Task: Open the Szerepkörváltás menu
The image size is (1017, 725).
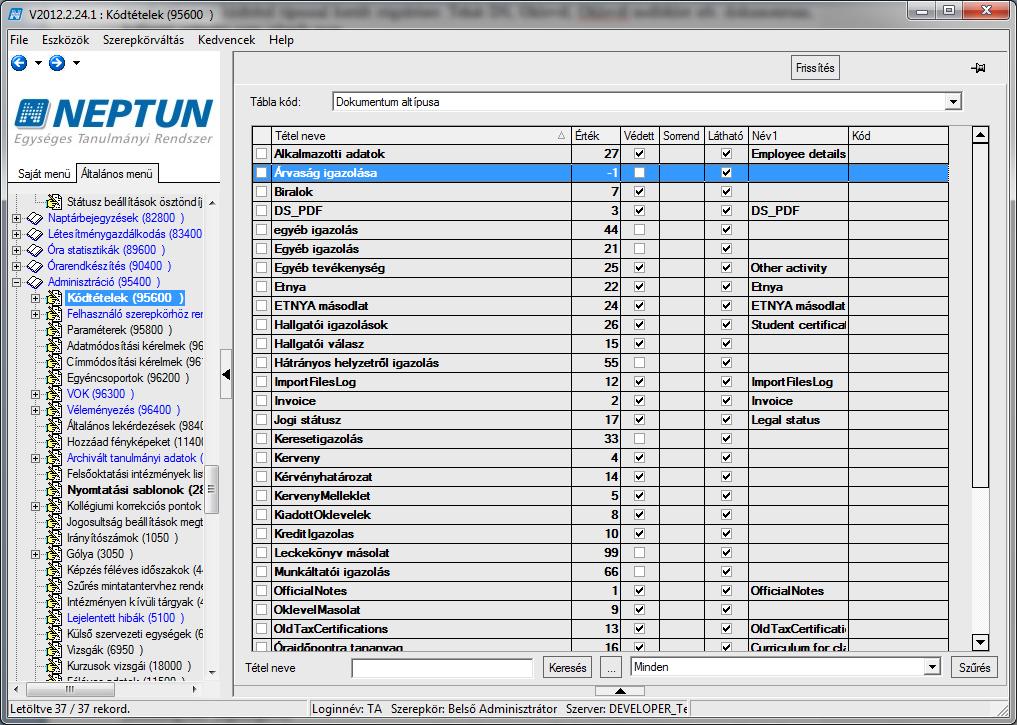Action: (x=143, y=40)
